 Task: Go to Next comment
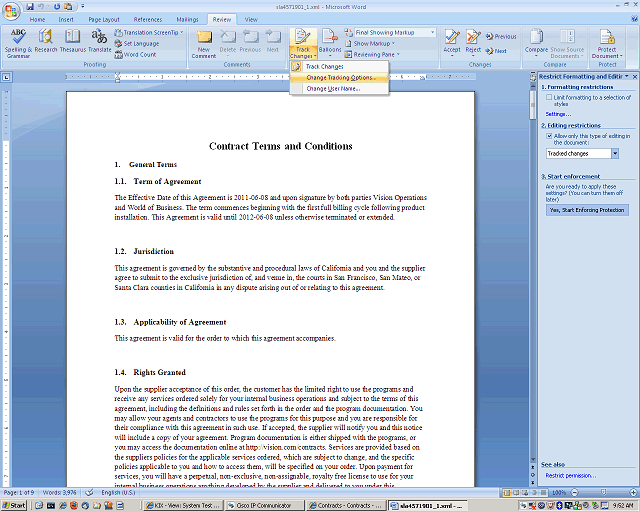click(x=273, y=41)
